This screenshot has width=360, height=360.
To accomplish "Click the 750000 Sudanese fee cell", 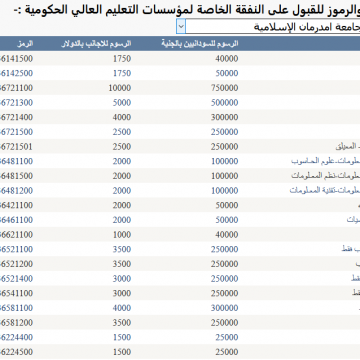I will 224,88.
